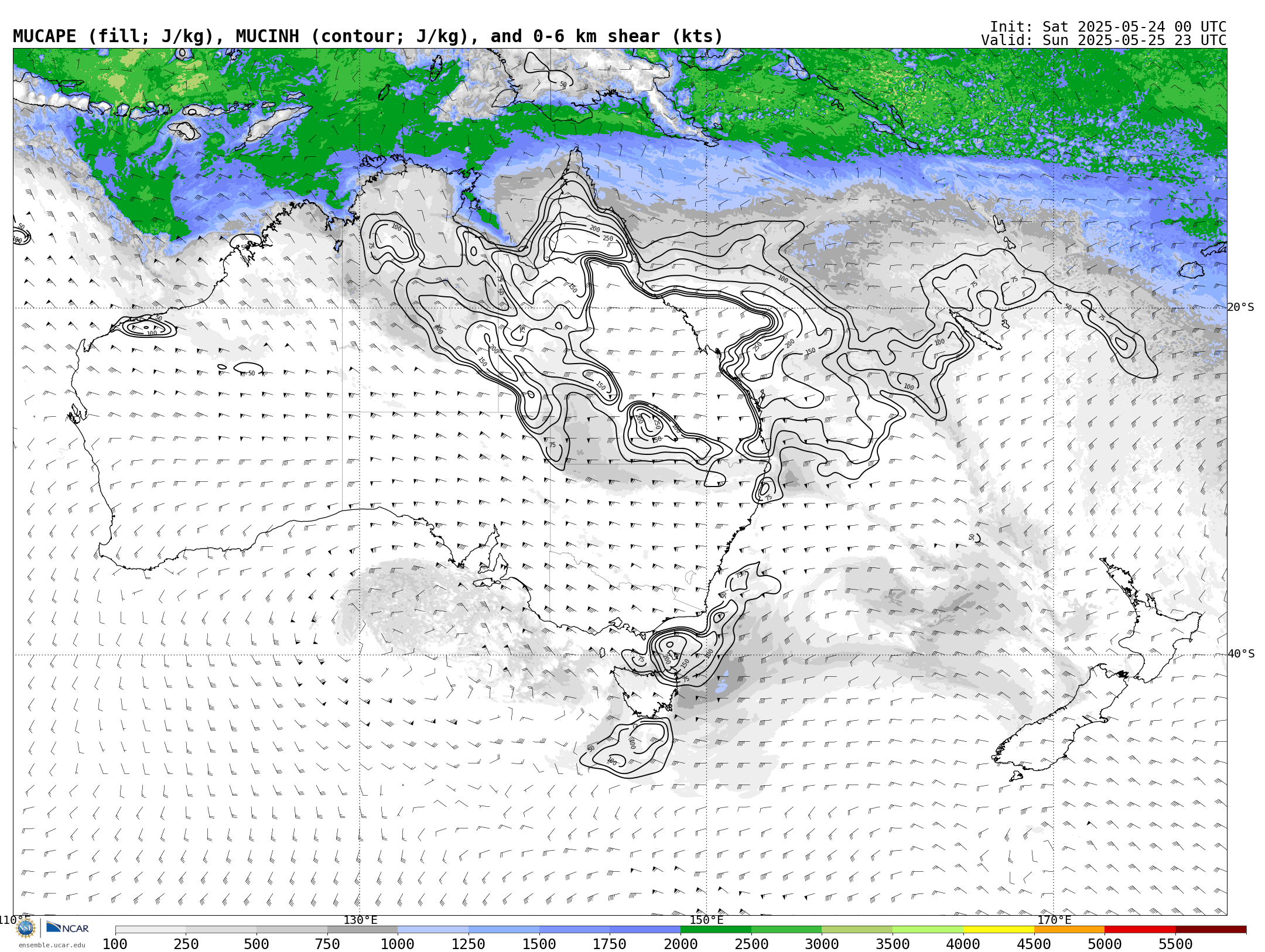Image resolution: width=1265 pixels, height=952 pixels.
Task: Click the colorbar label '500'
Action: pos(257,944)
